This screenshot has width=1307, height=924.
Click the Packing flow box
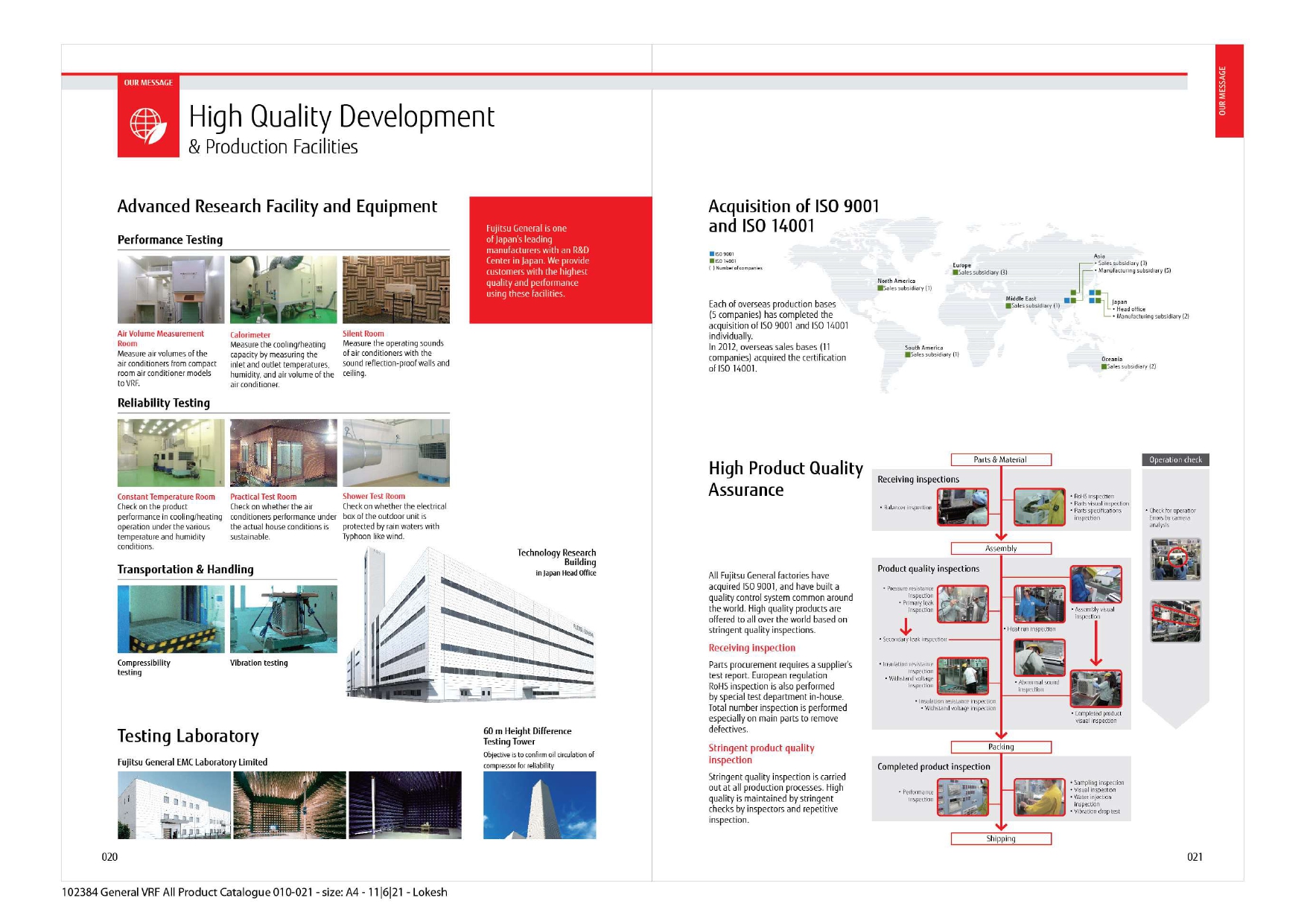point(1001,747)
